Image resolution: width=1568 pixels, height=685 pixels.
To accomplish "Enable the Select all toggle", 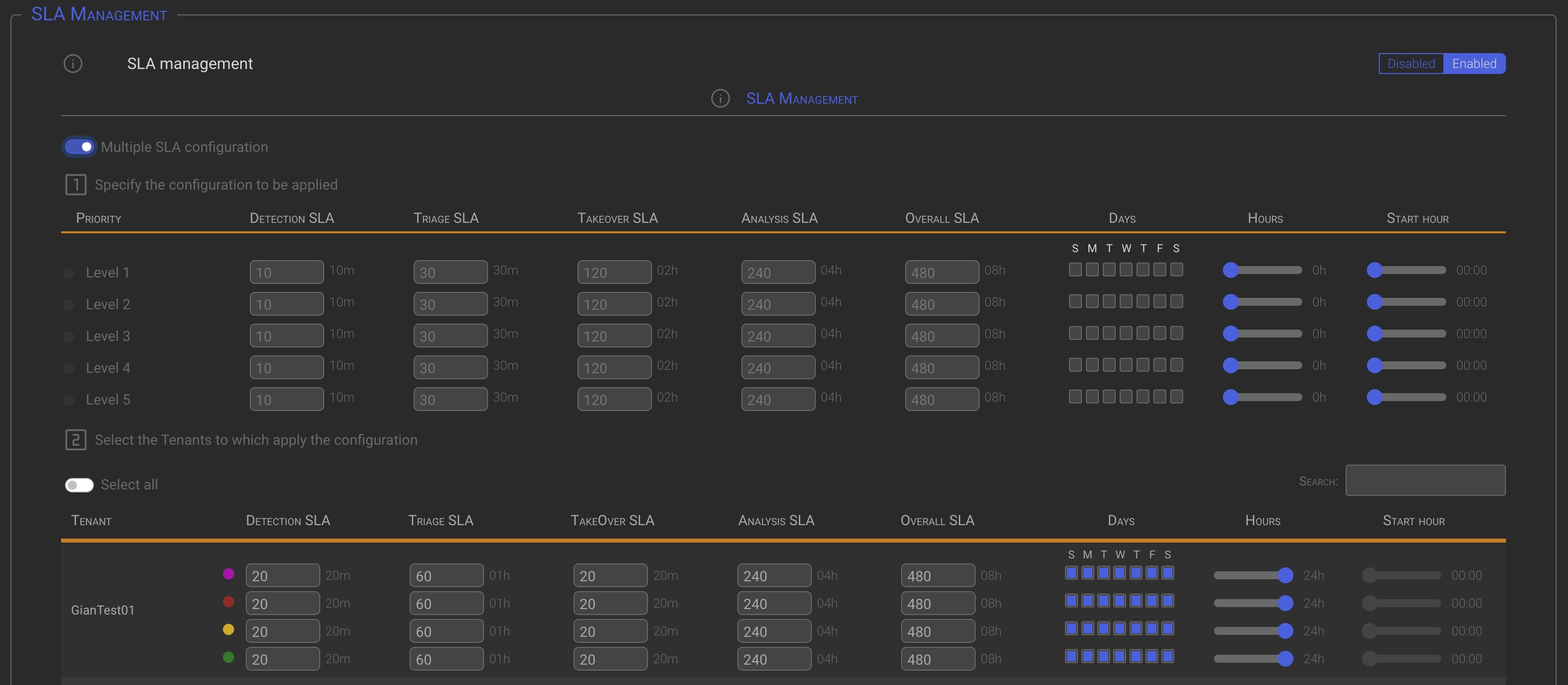I will pyautogui.click(x=79, y=485).
